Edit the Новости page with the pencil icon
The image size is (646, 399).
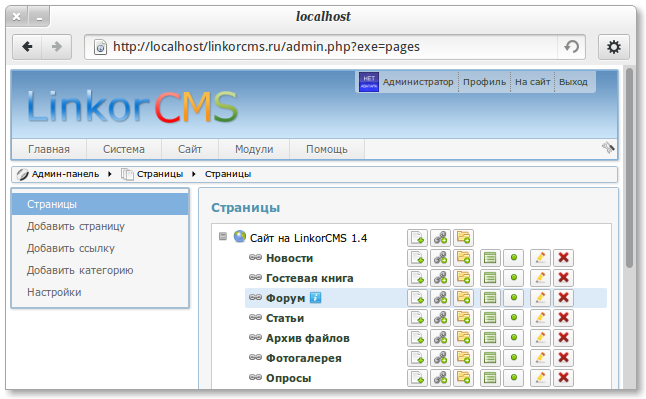(x=540, y=258)
